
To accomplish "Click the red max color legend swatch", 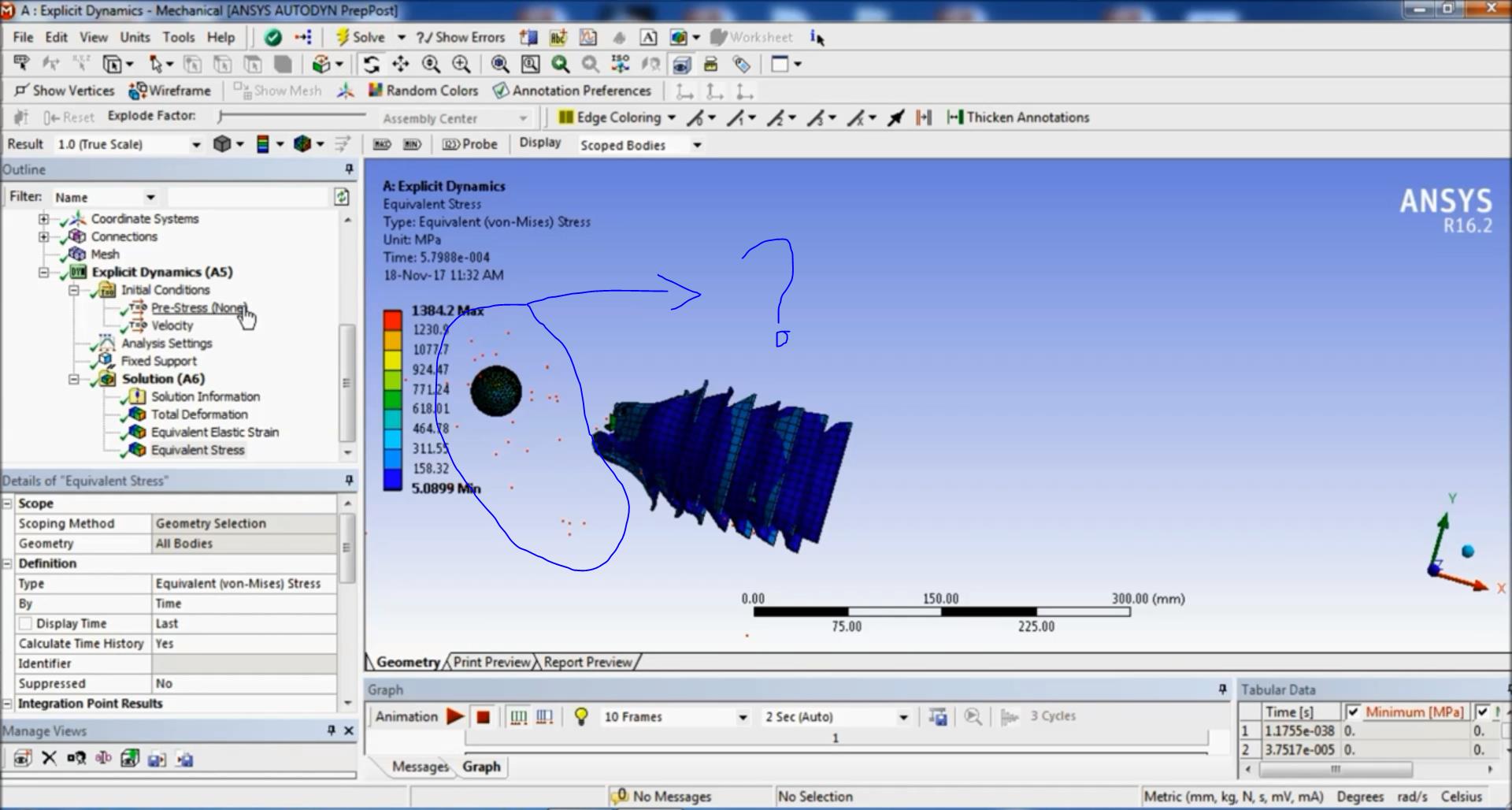I will (x=392, y=320).
